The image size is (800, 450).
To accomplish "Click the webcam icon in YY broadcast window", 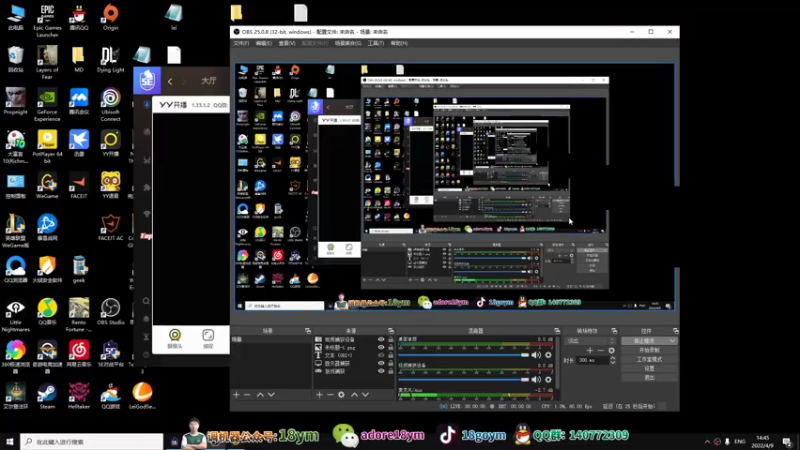I will [174, 338].
